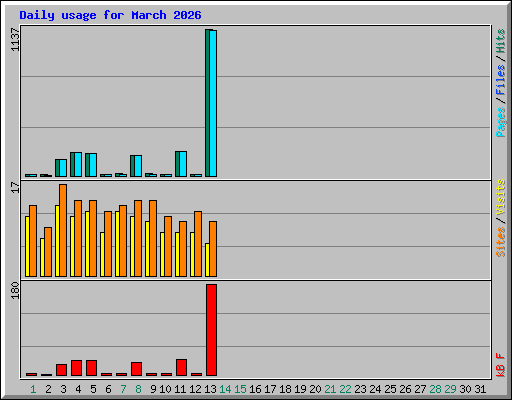Click the cyan bar for day 11
This screenshot has width=512, height=400.
coord(183,164)
